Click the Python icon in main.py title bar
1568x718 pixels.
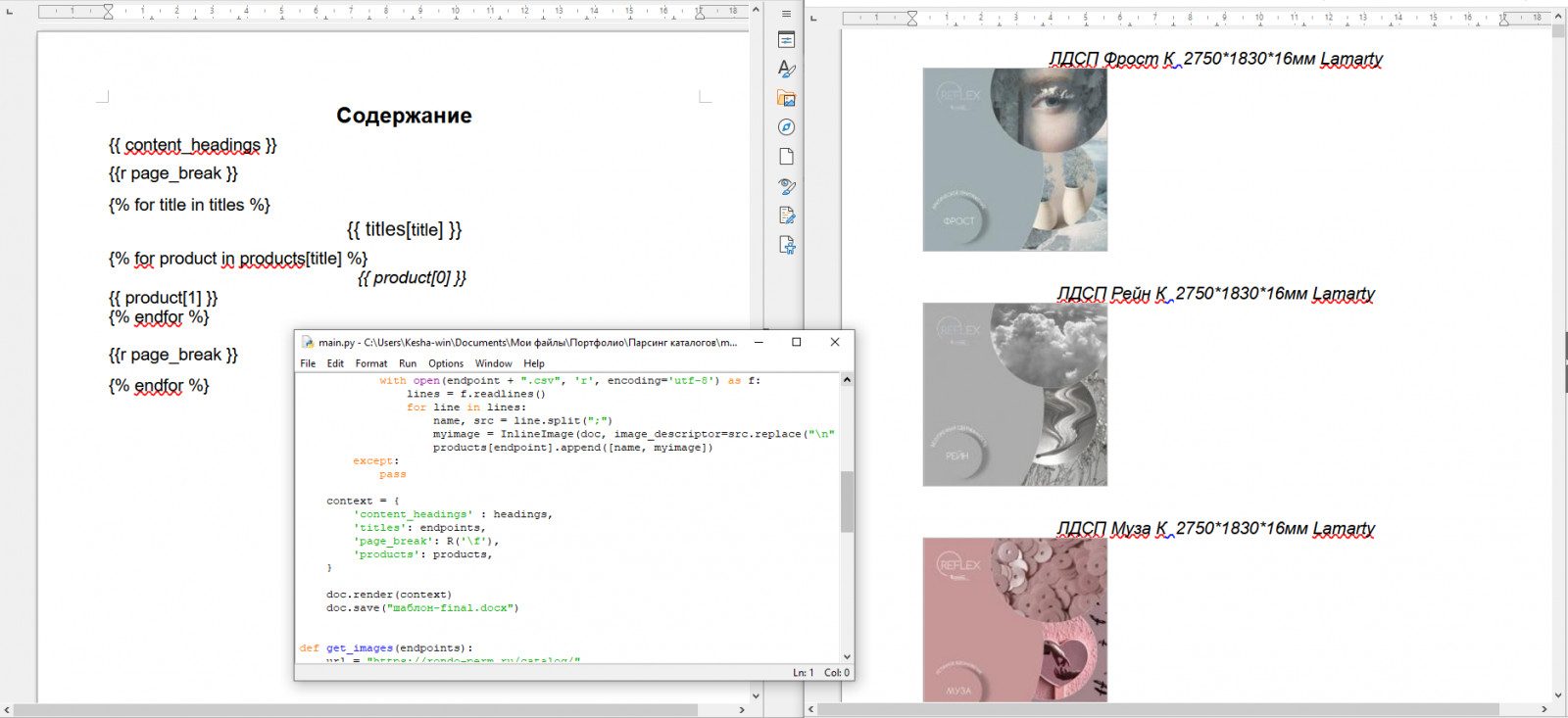click(307, 342)
